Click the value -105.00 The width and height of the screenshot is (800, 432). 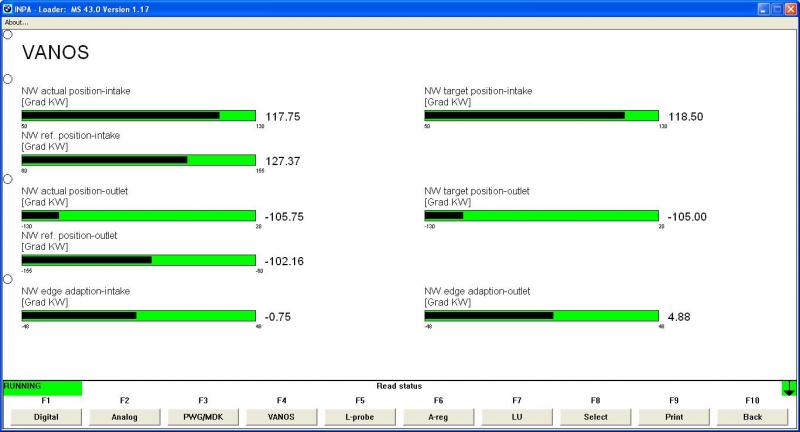pos(687,217)
